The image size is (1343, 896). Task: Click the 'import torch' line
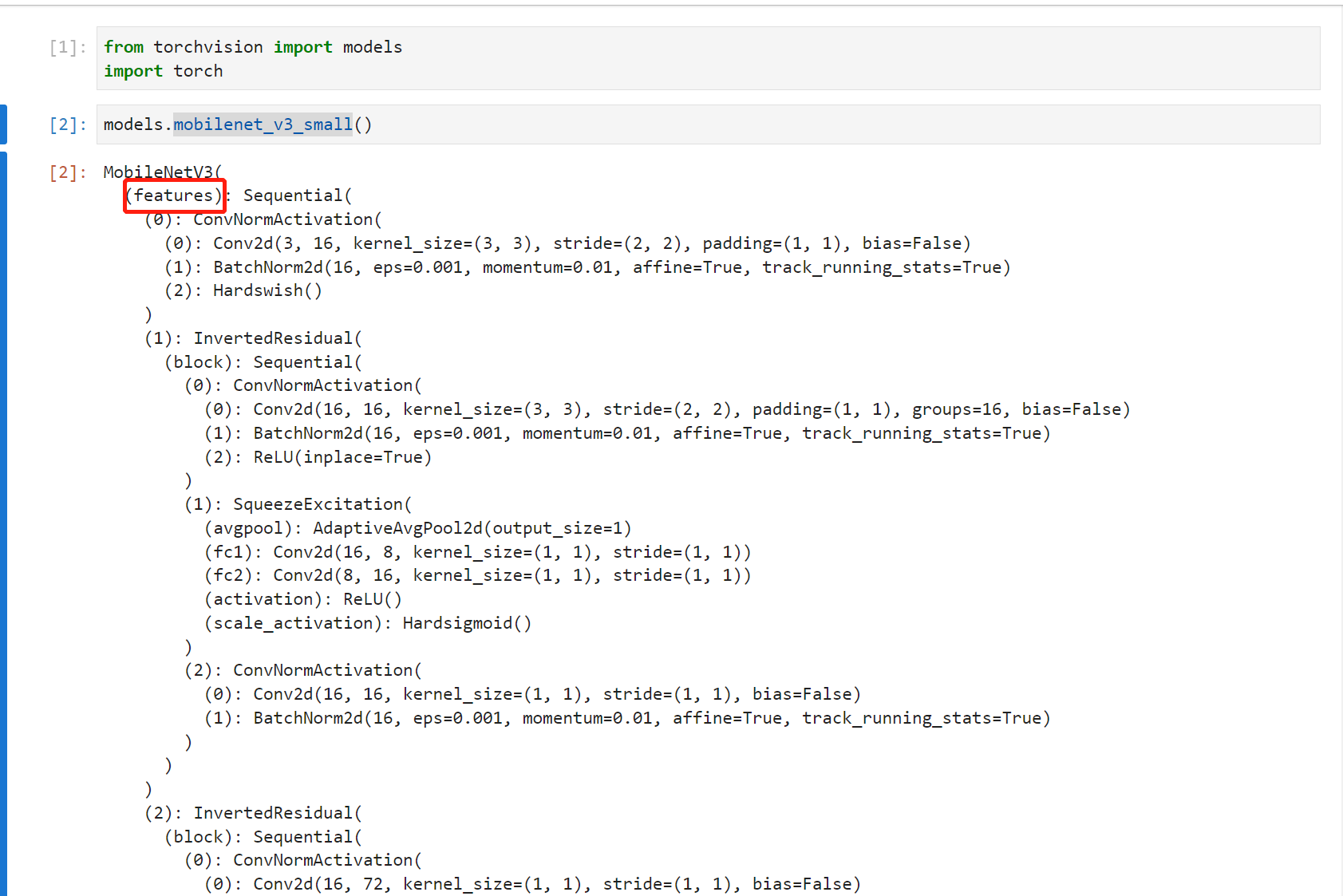pyautogui.click(x=164, y=71)
